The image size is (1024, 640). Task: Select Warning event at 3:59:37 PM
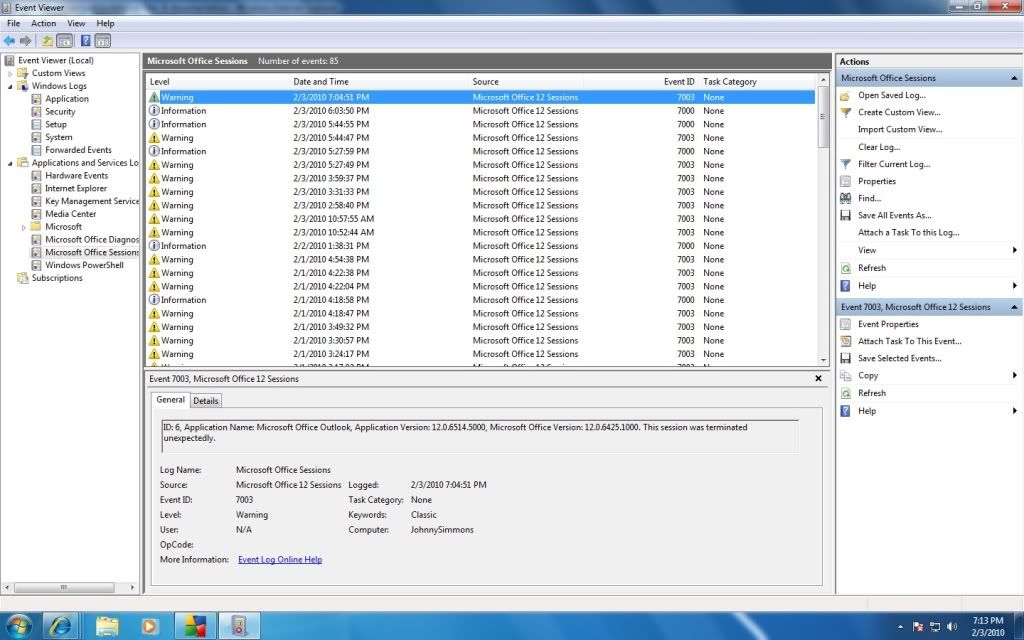[x=481, y=178]
